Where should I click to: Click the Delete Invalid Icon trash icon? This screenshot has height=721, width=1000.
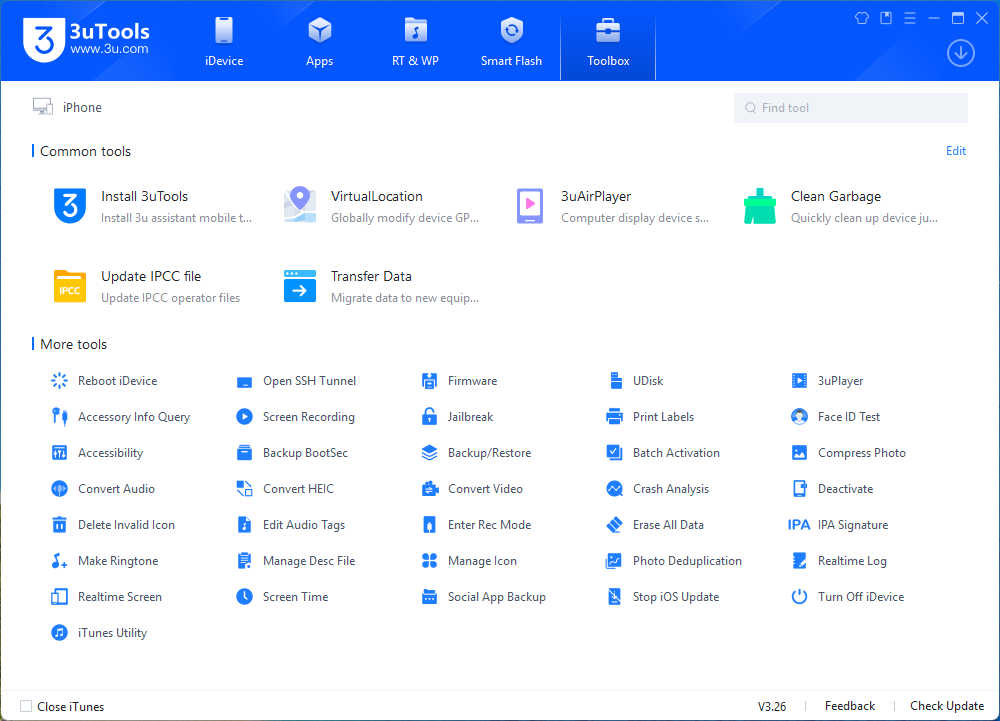[x=59, y=525]
